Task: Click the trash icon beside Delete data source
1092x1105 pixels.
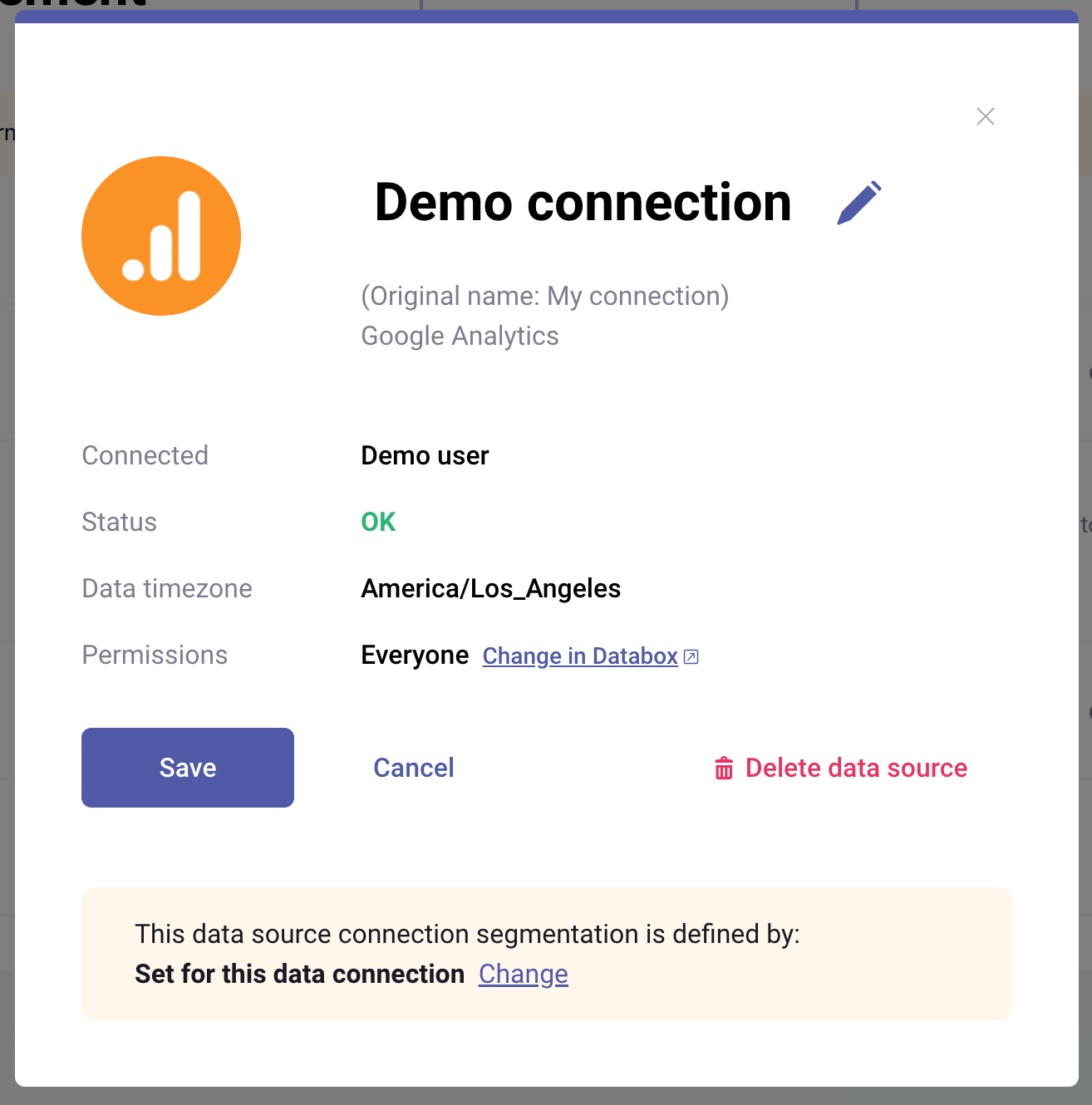Action: pos(723,768)
